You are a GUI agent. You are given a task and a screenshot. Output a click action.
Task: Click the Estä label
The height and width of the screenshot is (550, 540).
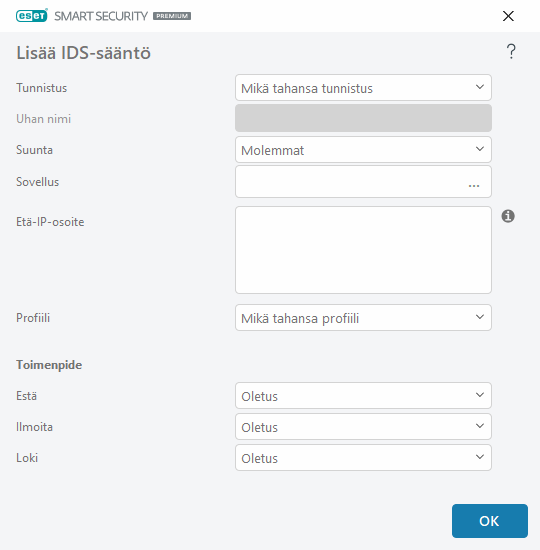click(26, 396)
